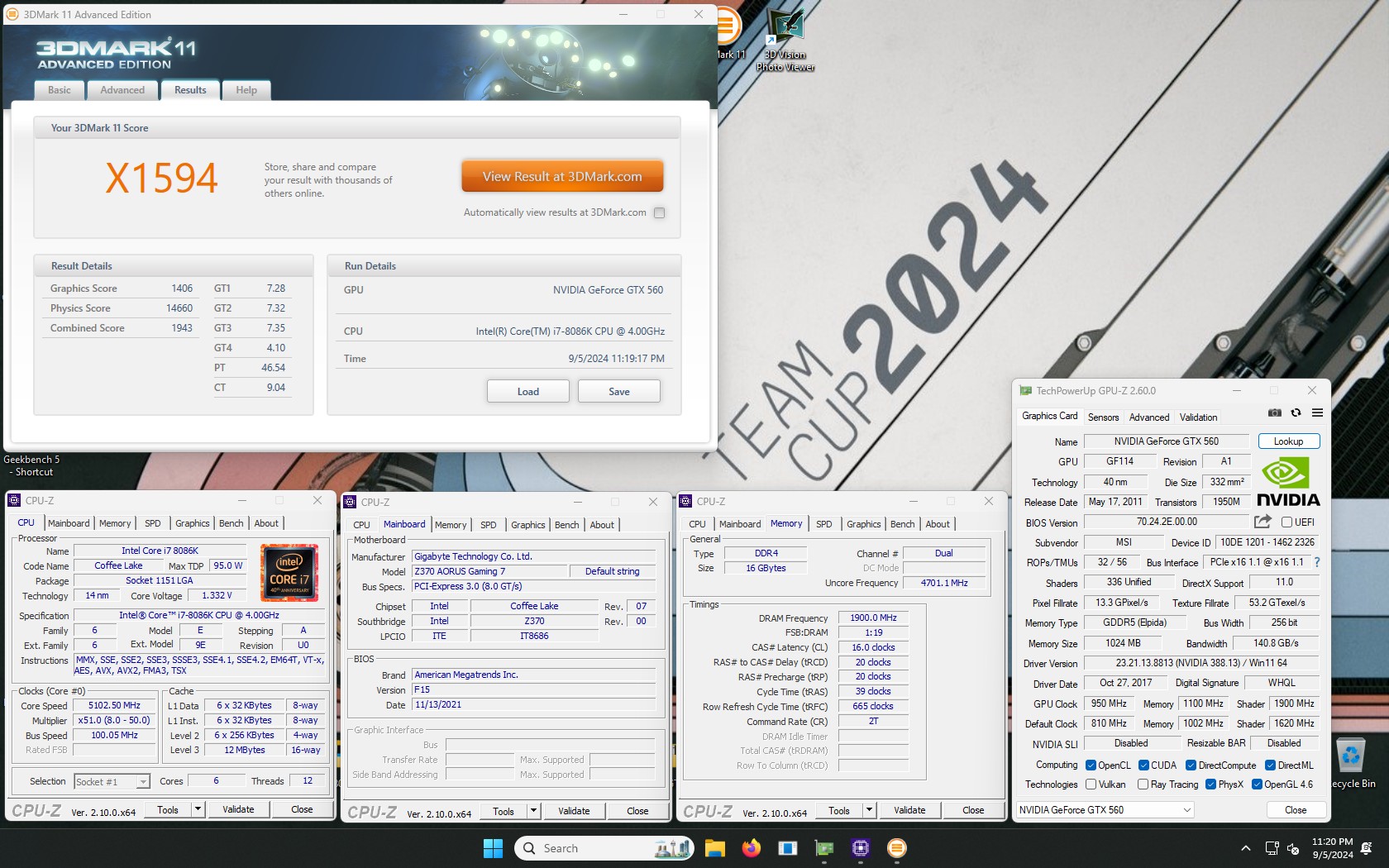This screenshot has height=868, width=1389.
Task: Open Tools dropdown arrow in CPU-Z Memory window
Action: [869, 810]
